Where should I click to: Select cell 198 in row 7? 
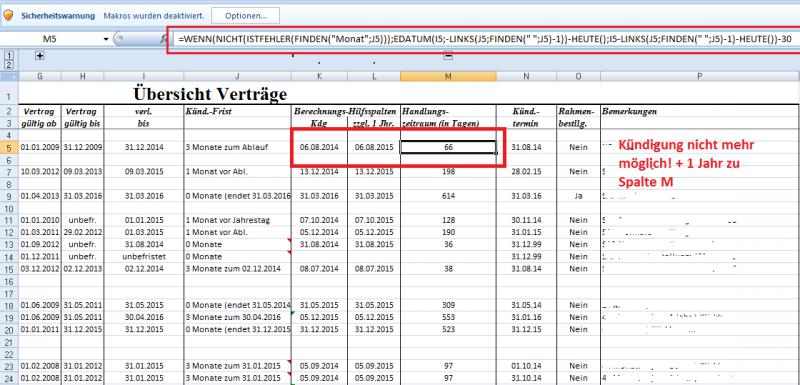[x=448, y=171]
